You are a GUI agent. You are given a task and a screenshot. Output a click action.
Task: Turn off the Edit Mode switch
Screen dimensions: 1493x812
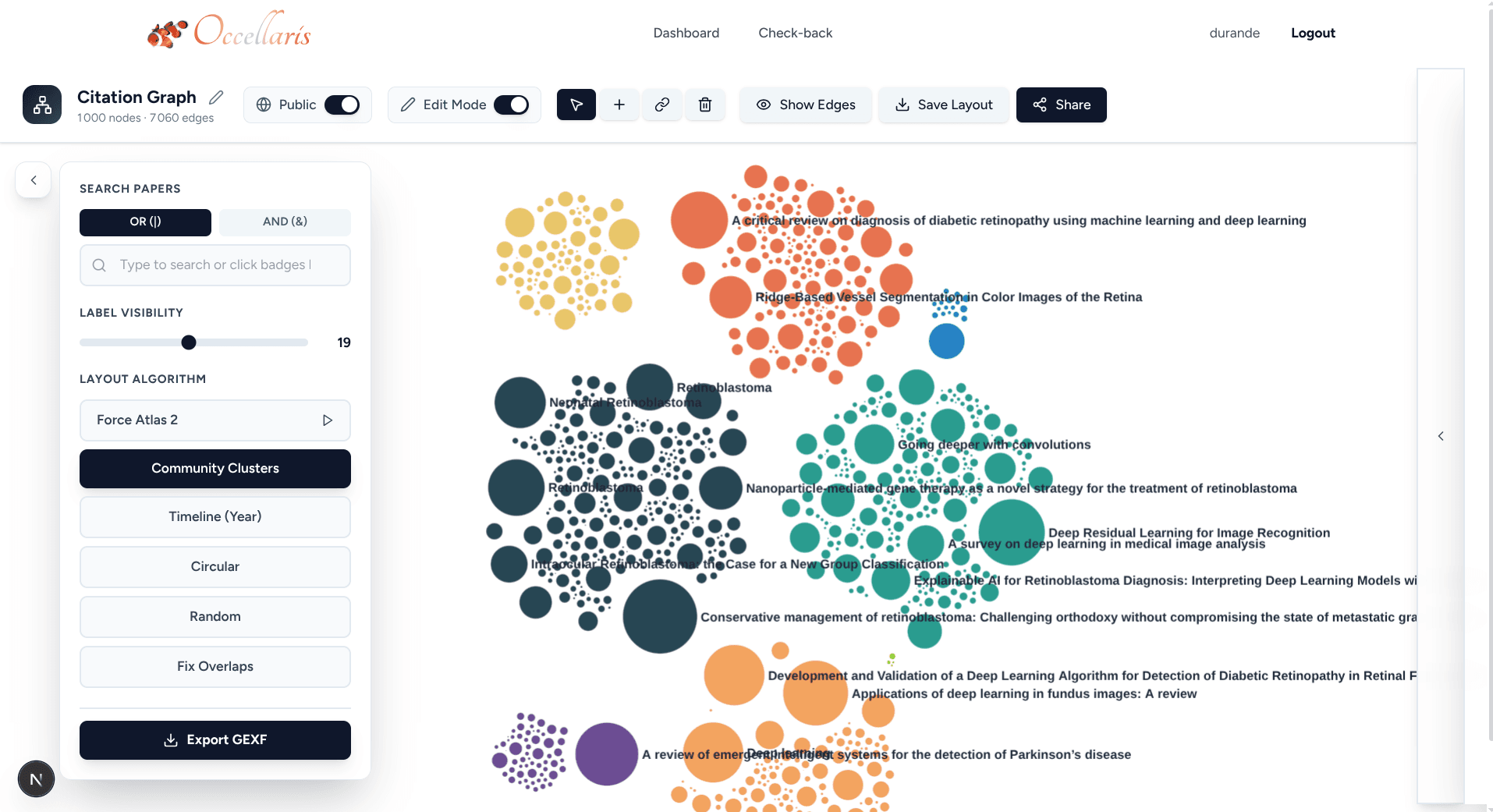(511, 105)
